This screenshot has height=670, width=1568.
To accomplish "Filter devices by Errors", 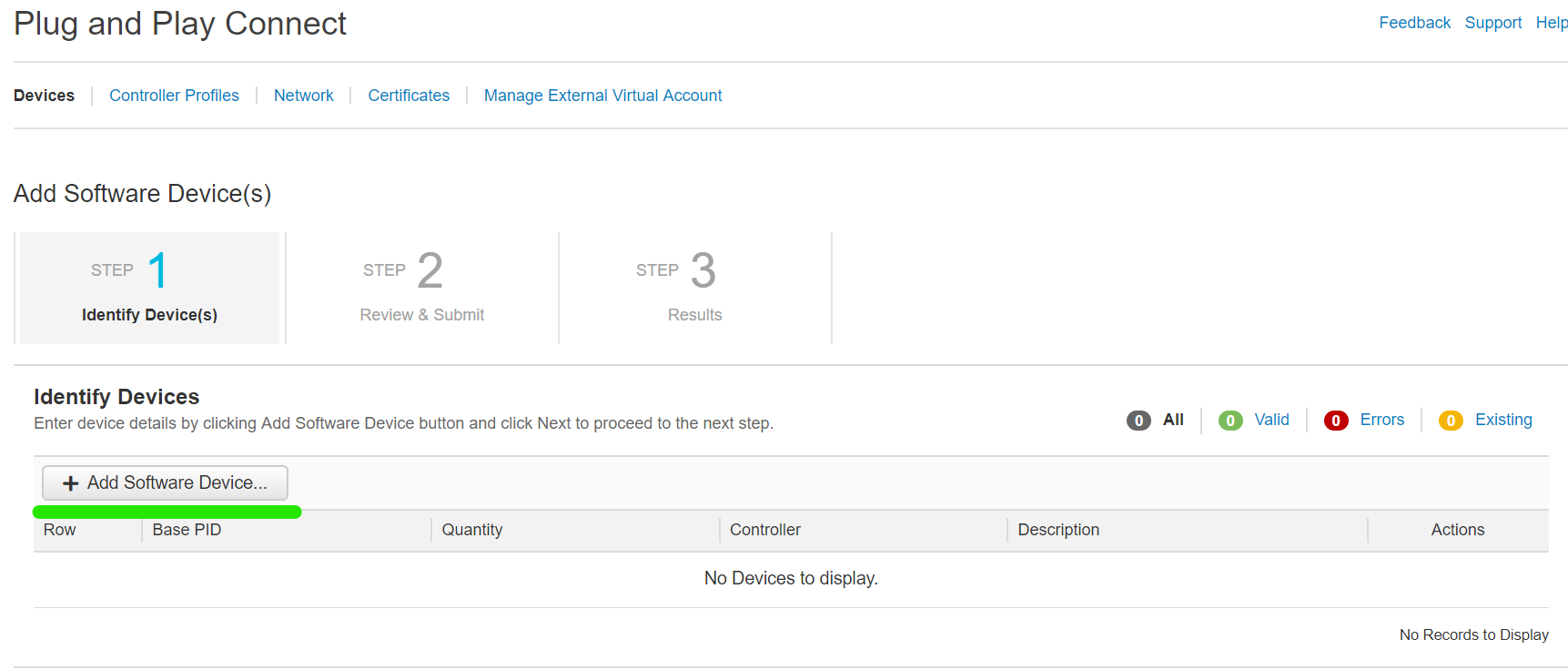I will pyautogui.click(x=1381, y=420).
